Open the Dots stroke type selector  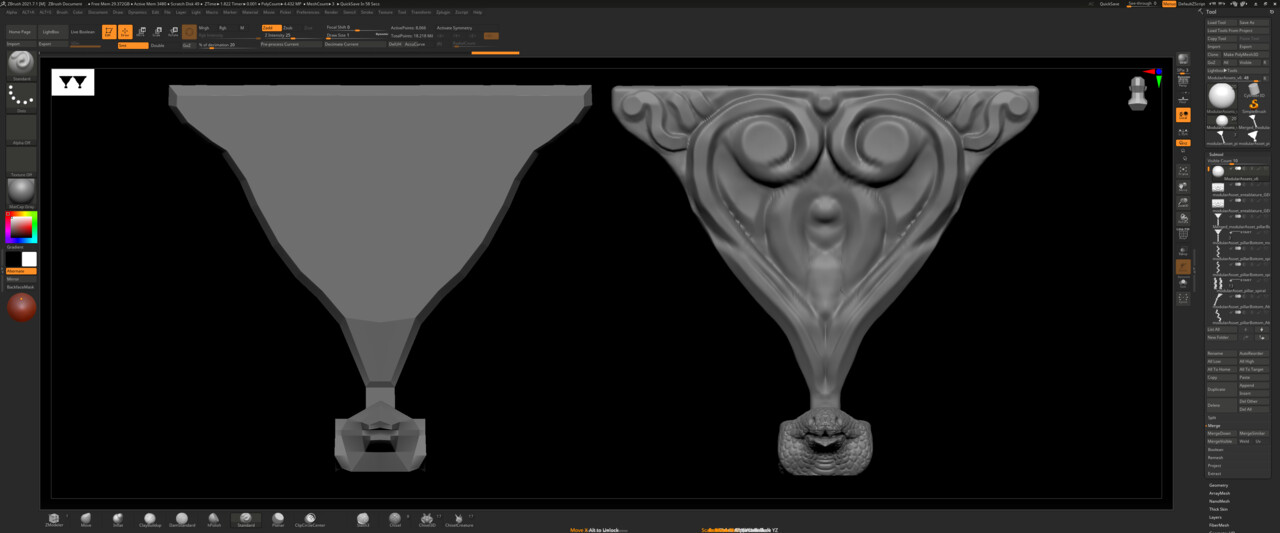click(21, 98)
